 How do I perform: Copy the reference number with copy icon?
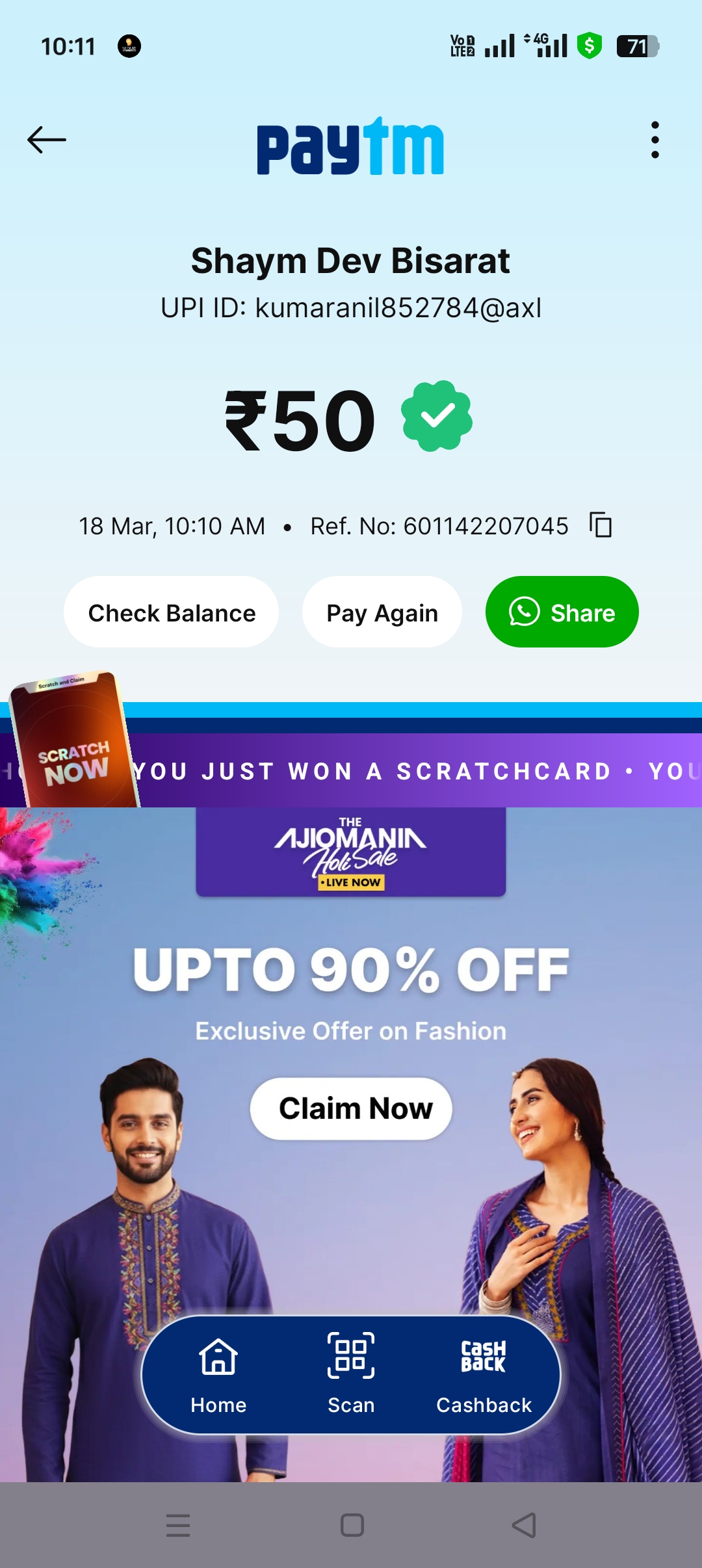(x=601, y=525)
